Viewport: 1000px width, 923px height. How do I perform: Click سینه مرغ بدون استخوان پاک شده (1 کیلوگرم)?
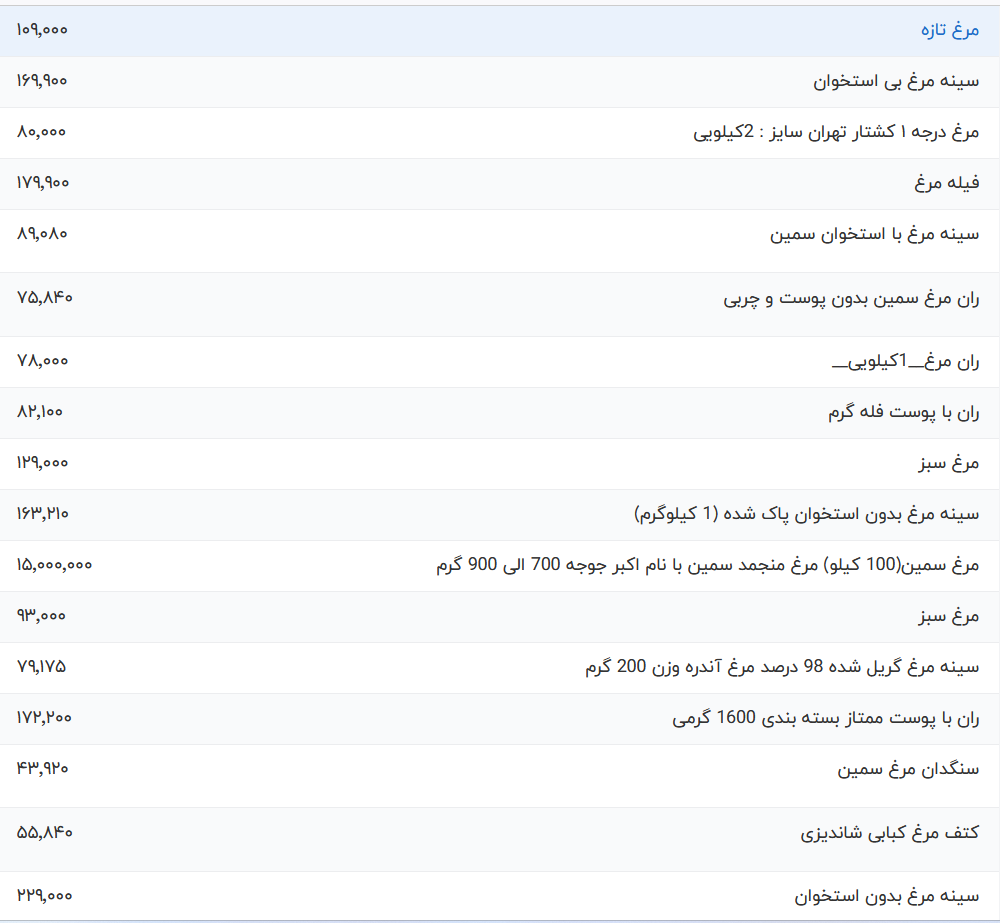pos(807,514)
